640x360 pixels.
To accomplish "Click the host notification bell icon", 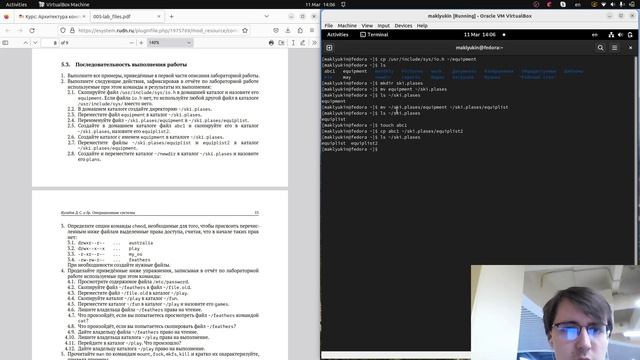I will pos(343,4).
